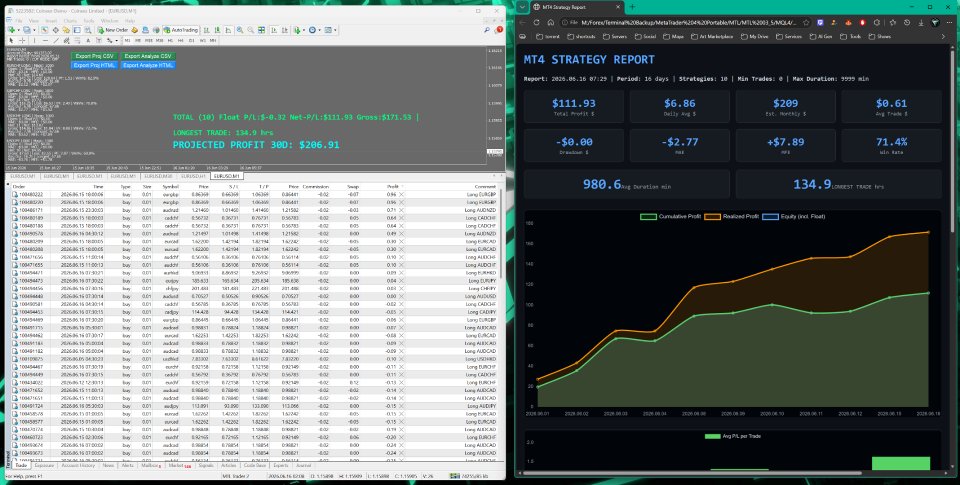Open the Charts menu

click(70, 21)
